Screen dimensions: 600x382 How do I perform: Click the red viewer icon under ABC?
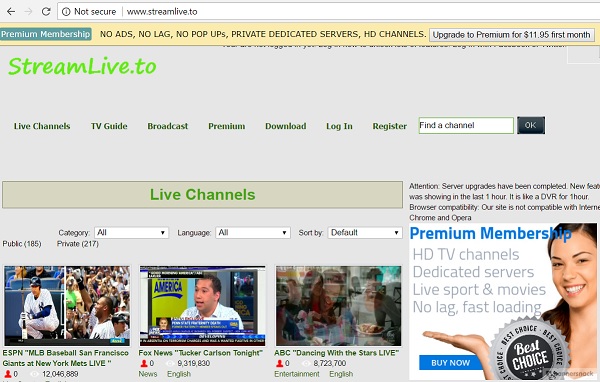(280, 363)
